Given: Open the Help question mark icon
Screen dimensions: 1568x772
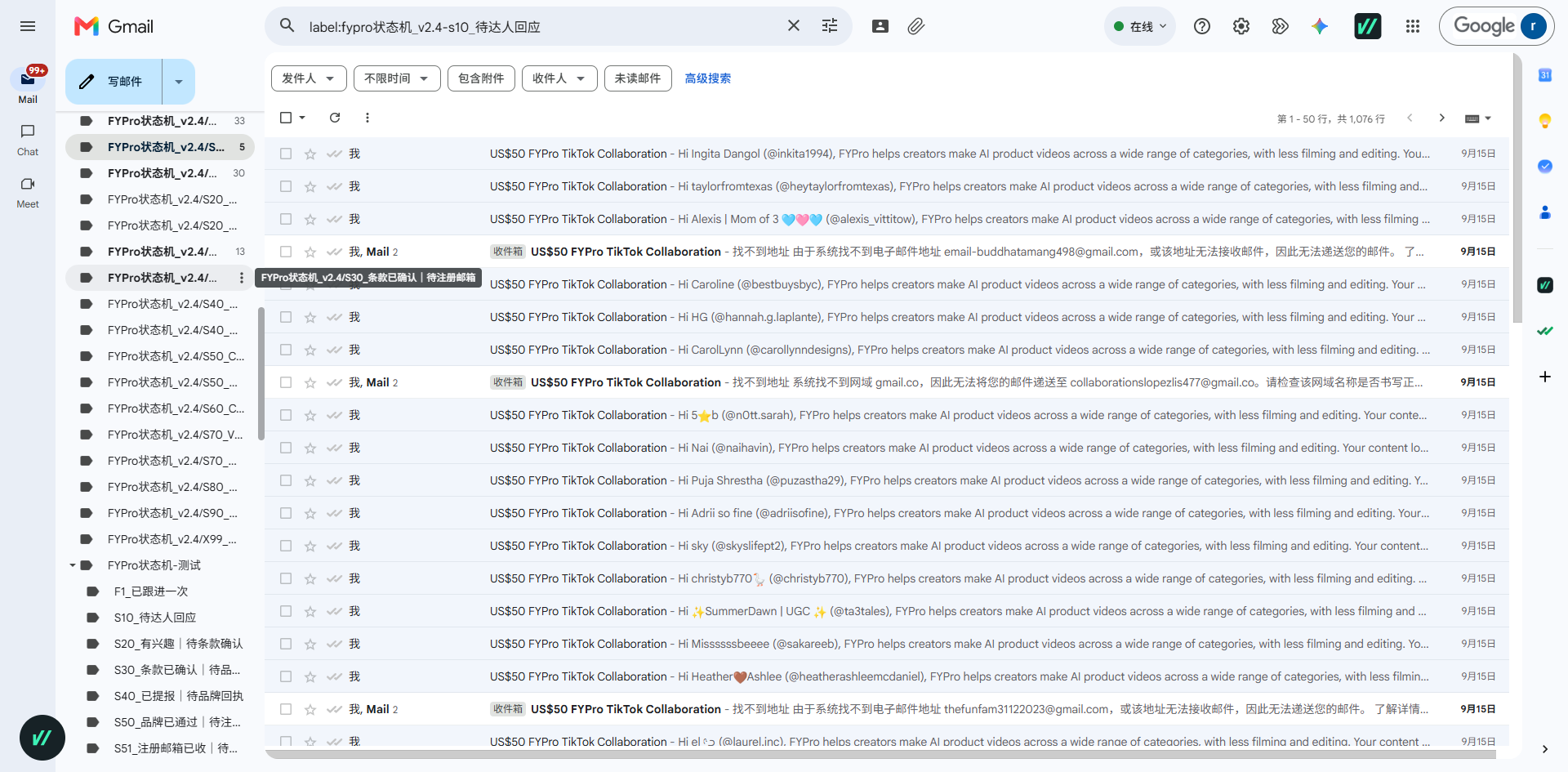Looking at the screenshot, I should point(1202,26).
